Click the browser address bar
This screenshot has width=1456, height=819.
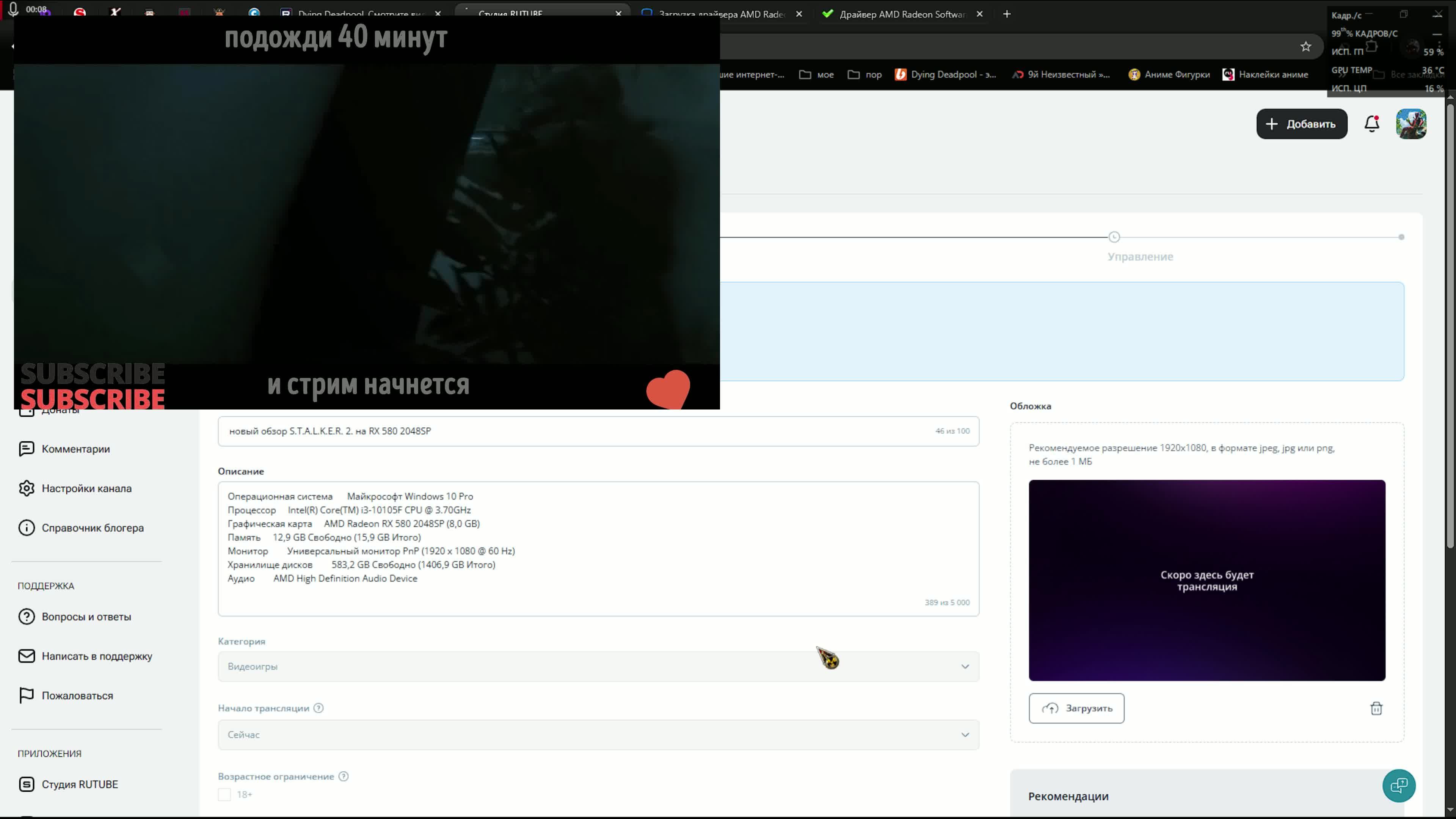click(x=1006, y=46)
